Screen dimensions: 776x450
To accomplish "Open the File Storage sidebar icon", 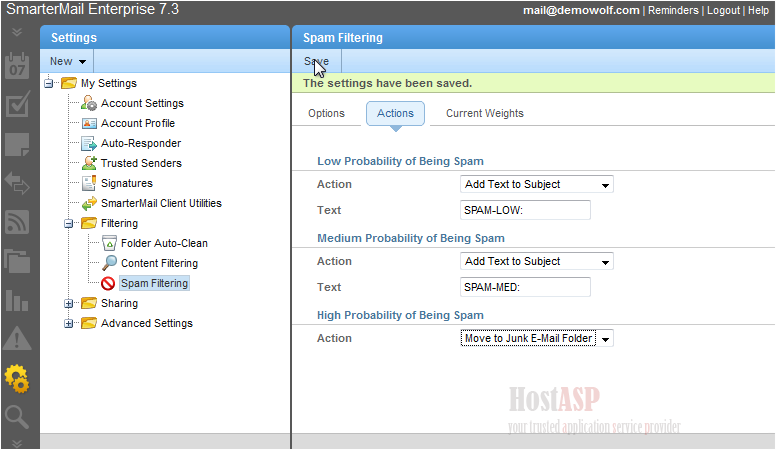I will pyautogui.click(x=17, y=261).
